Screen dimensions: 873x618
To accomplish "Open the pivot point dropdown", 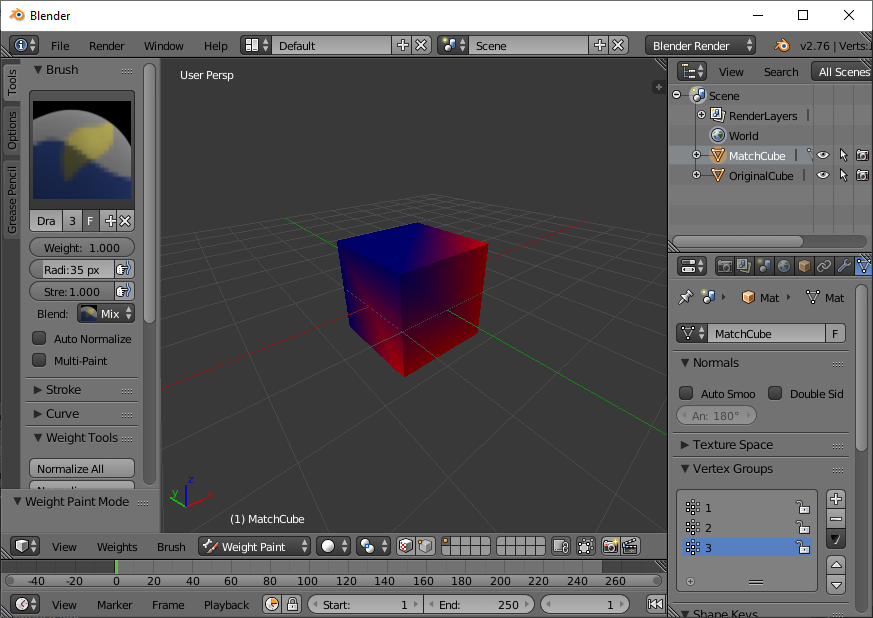I will click(373, 546).
